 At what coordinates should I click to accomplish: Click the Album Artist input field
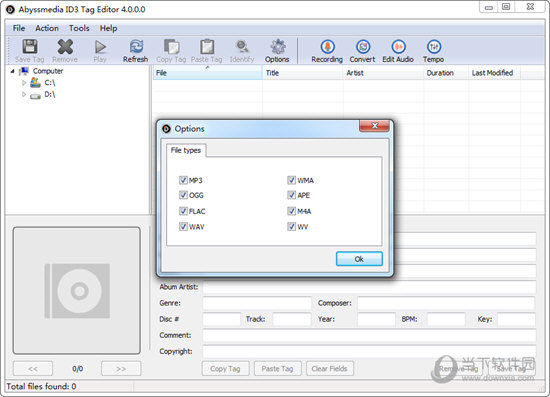369,287
